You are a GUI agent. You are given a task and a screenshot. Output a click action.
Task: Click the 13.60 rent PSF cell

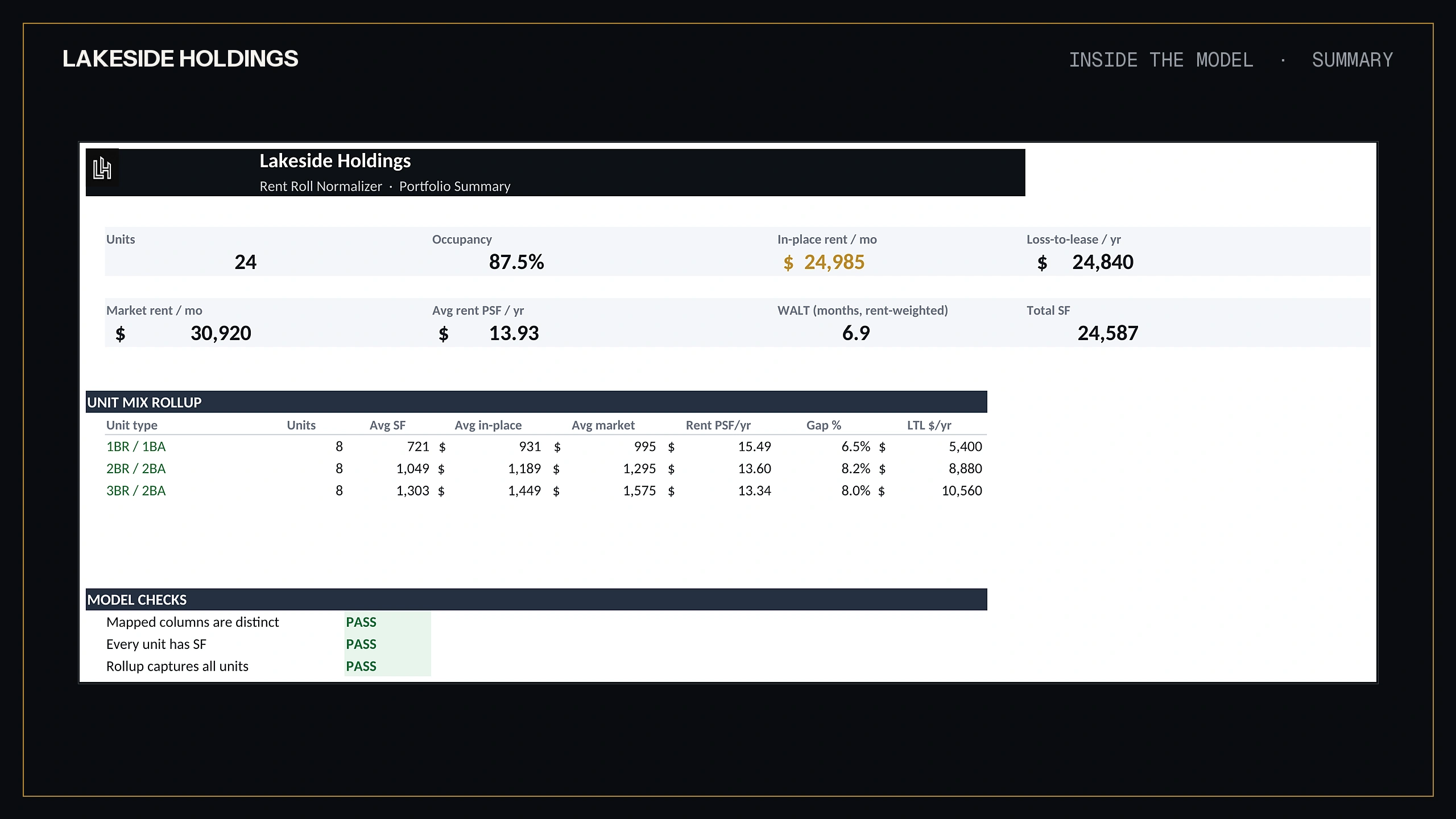click(755, 469)
